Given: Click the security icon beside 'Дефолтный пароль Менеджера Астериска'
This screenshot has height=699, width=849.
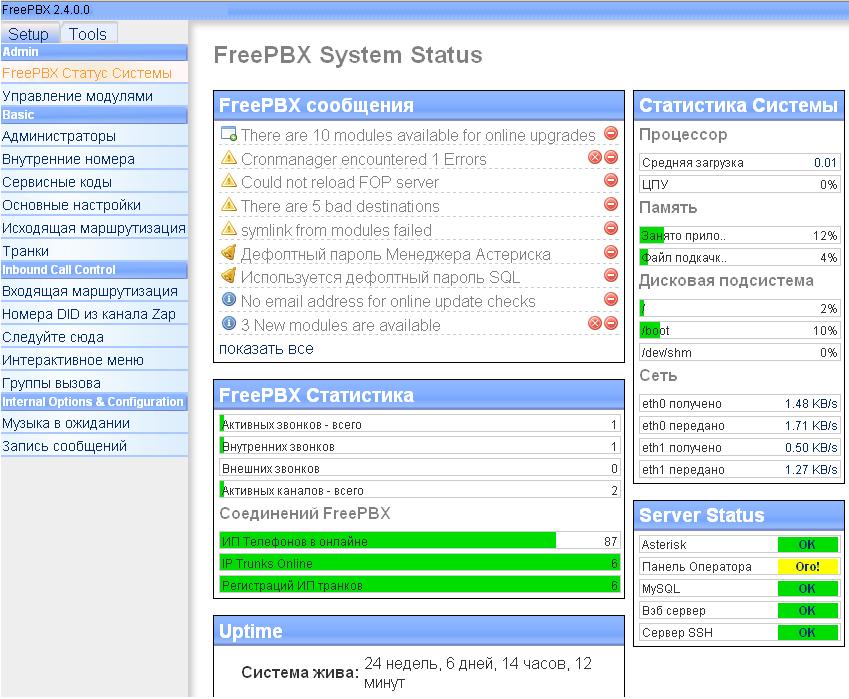Looking at the screenshot, I should tap(229, 252).
